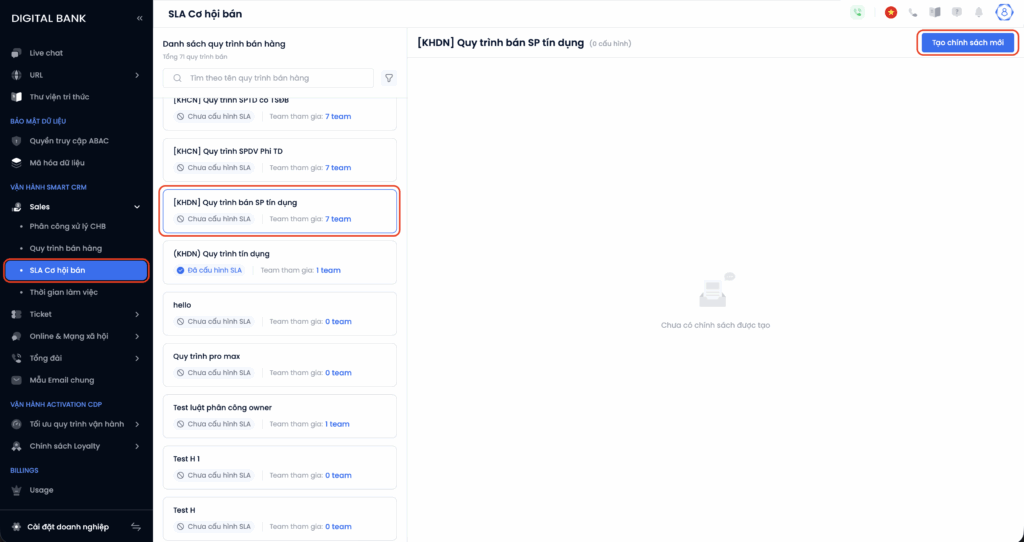Click the help question mark icon
Image resolution: width=1024 pixels, height=542 pixels.
(957, 13)
